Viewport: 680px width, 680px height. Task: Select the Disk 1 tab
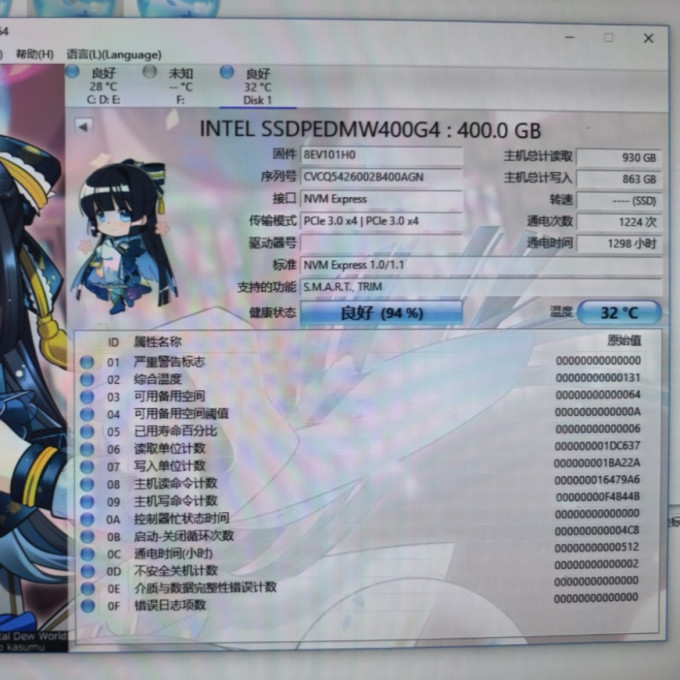click(258, 87)
